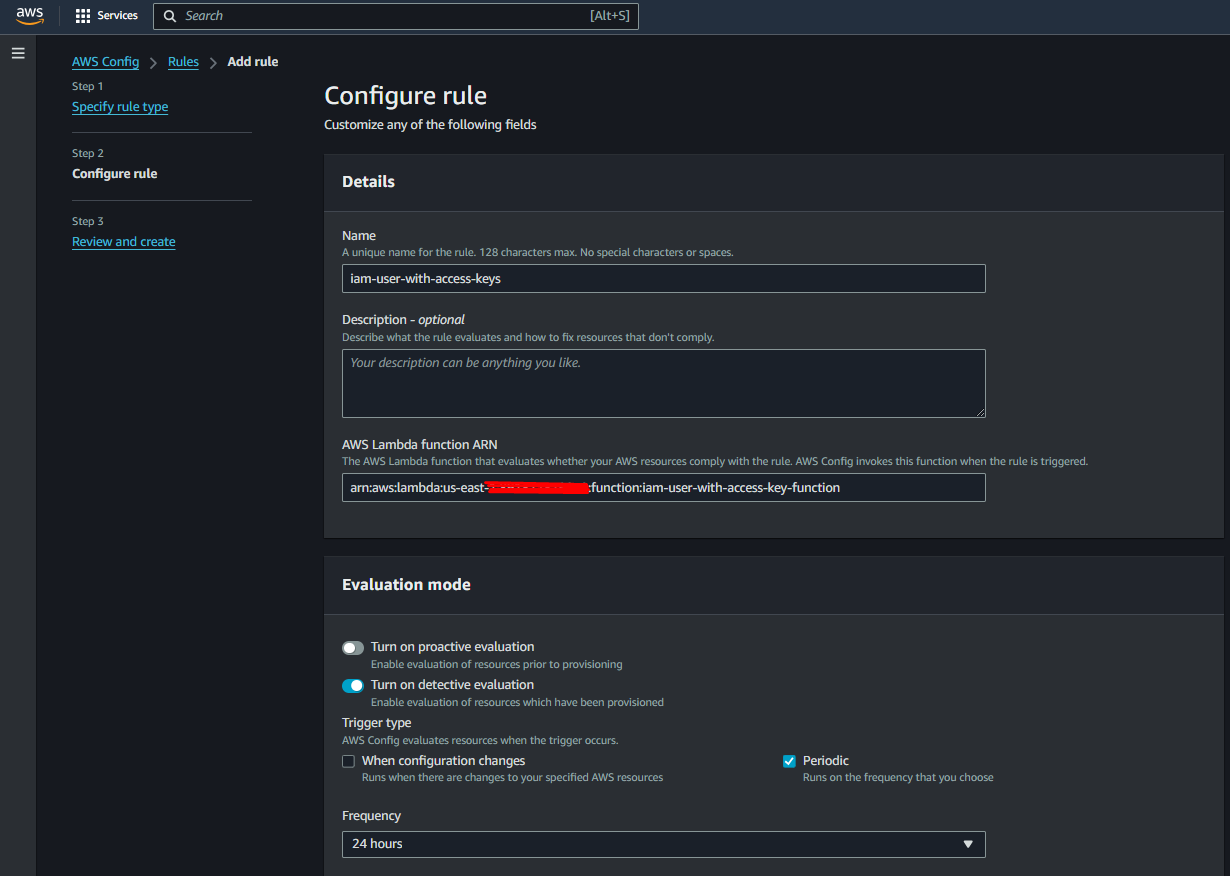Go to AWS Config breadcrumb
The width and height of the screenshot is (1230, 876).
click(x=105, y=62)
